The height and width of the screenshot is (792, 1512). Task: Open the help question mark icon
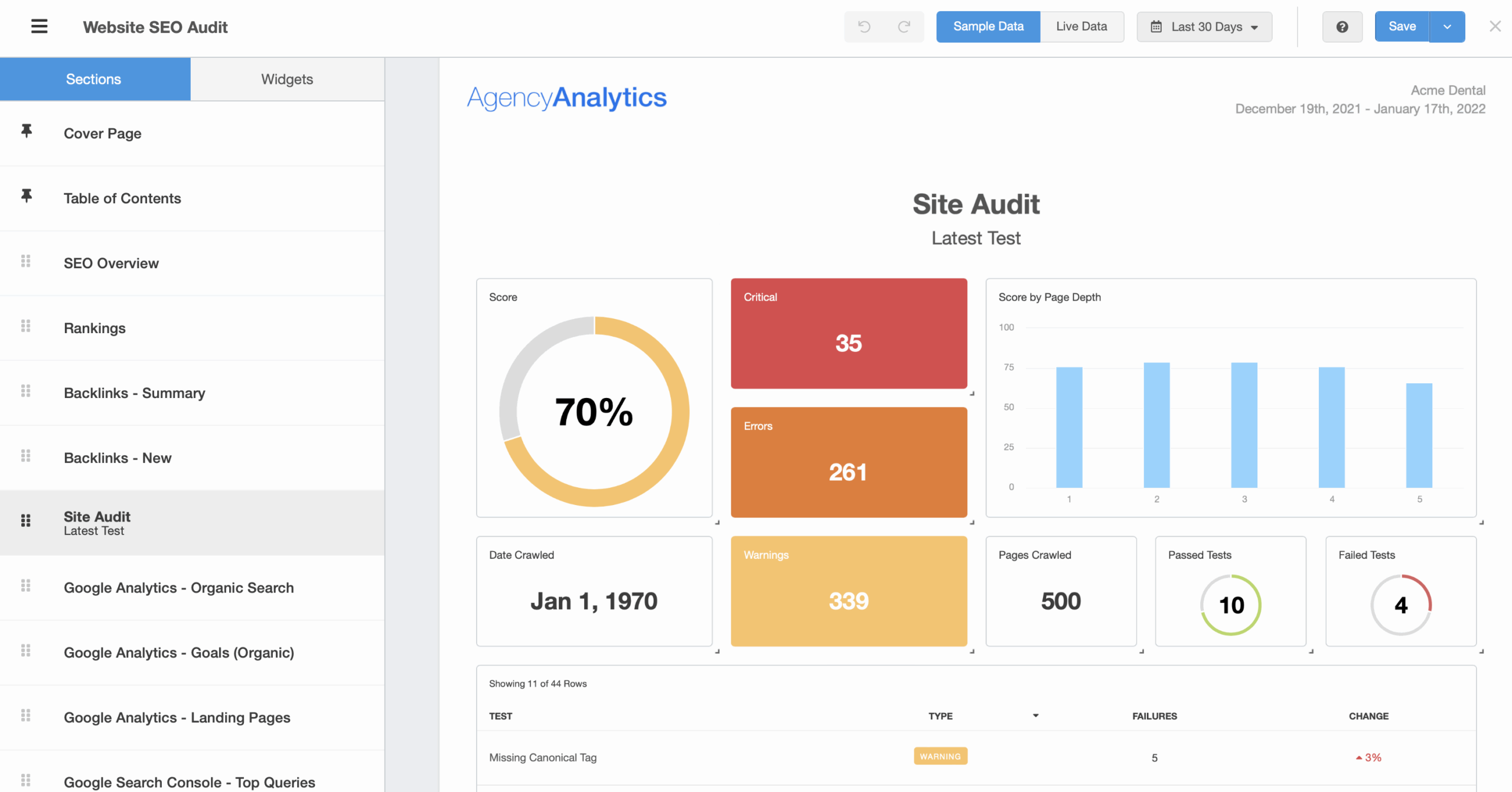tap(1342, 27)
